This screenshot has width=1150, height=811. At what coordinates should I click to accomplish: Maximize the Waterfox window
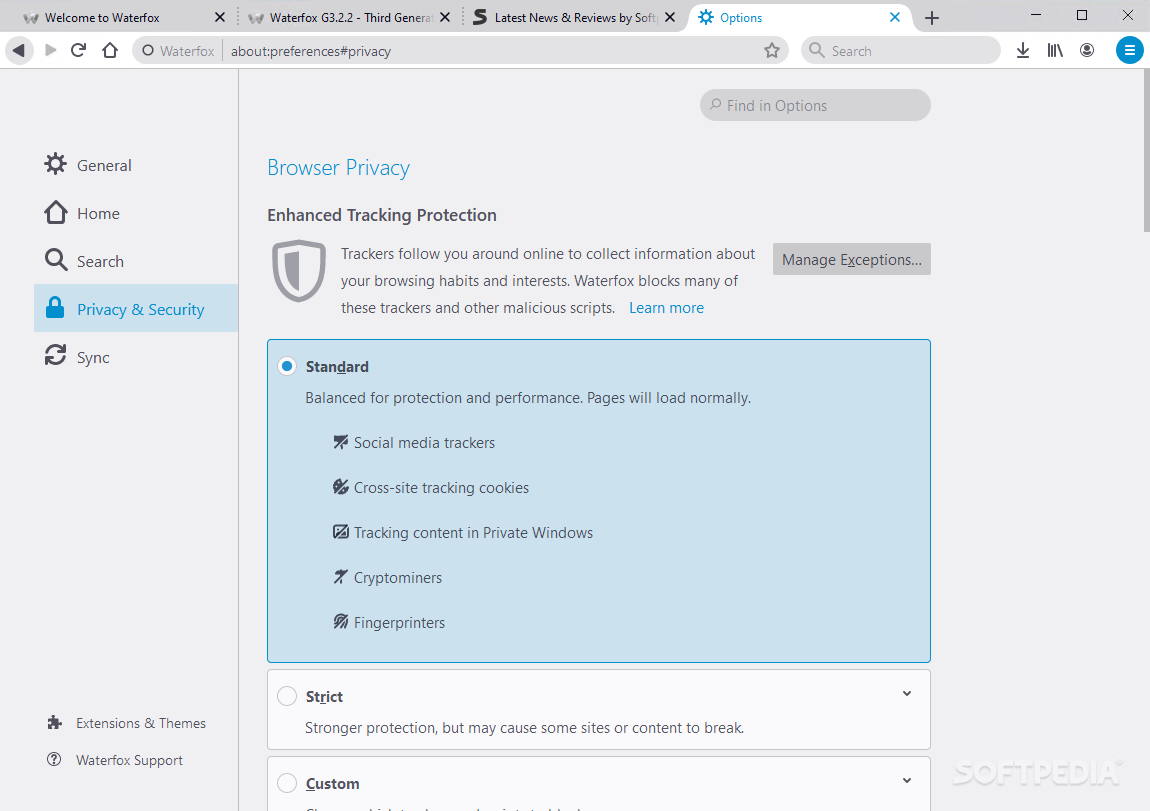pyautogui.click(x=1082, y=15)
